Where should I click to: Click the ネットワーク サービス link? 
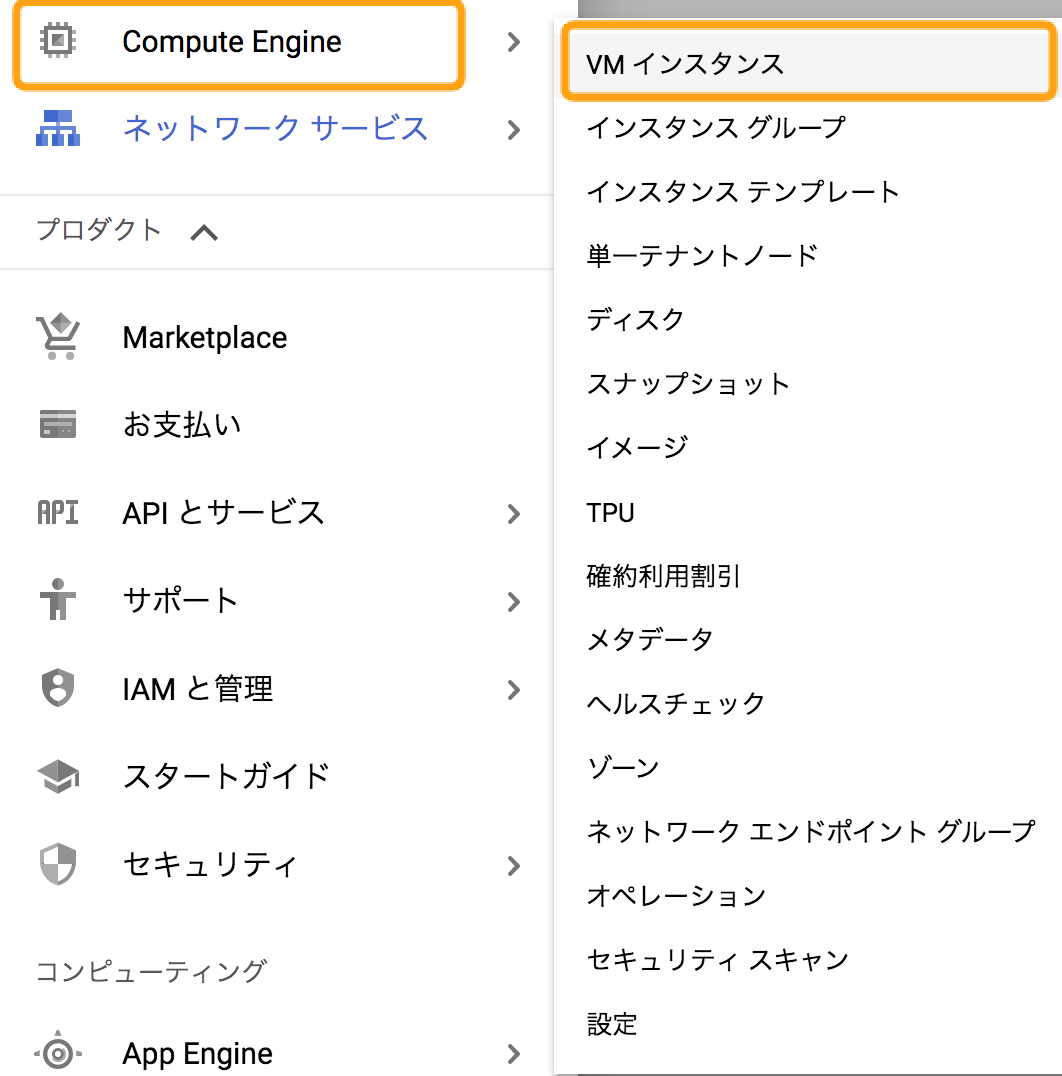point(275,129)
